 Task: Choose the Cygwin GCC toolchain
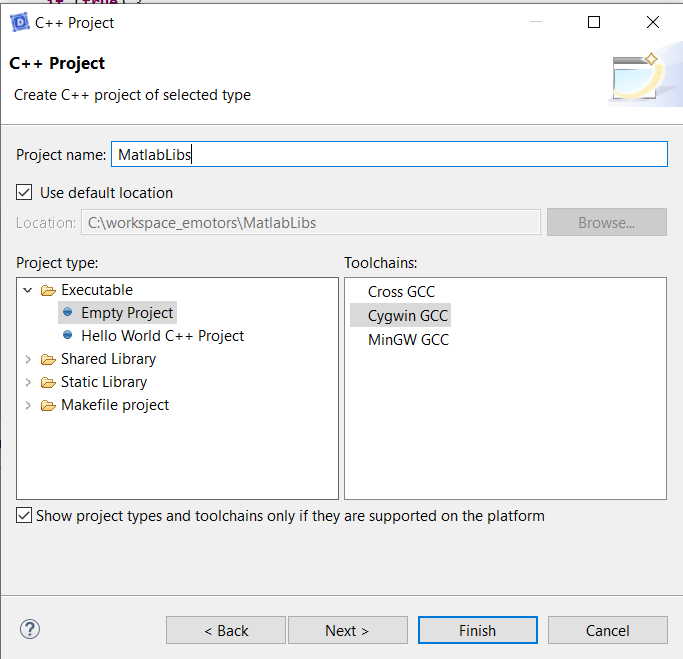pos(408,316)
